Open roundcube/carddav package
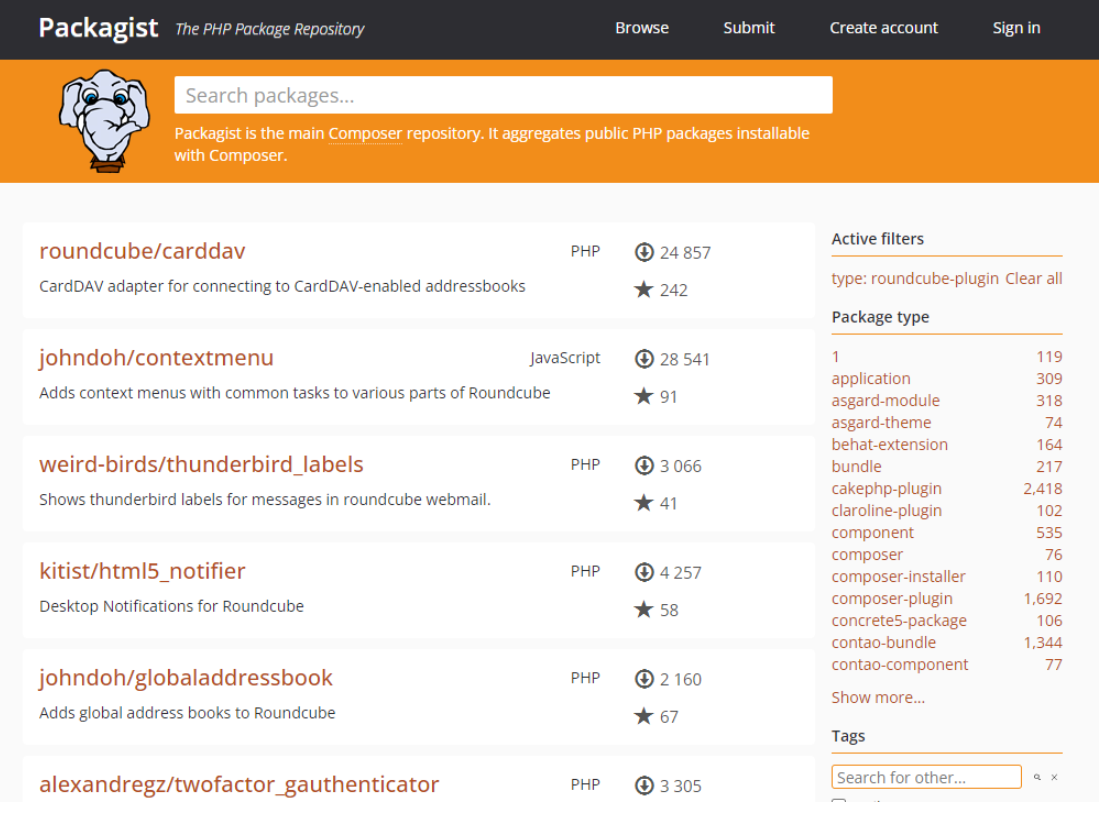1109x817 pixels. pos(142,251)
